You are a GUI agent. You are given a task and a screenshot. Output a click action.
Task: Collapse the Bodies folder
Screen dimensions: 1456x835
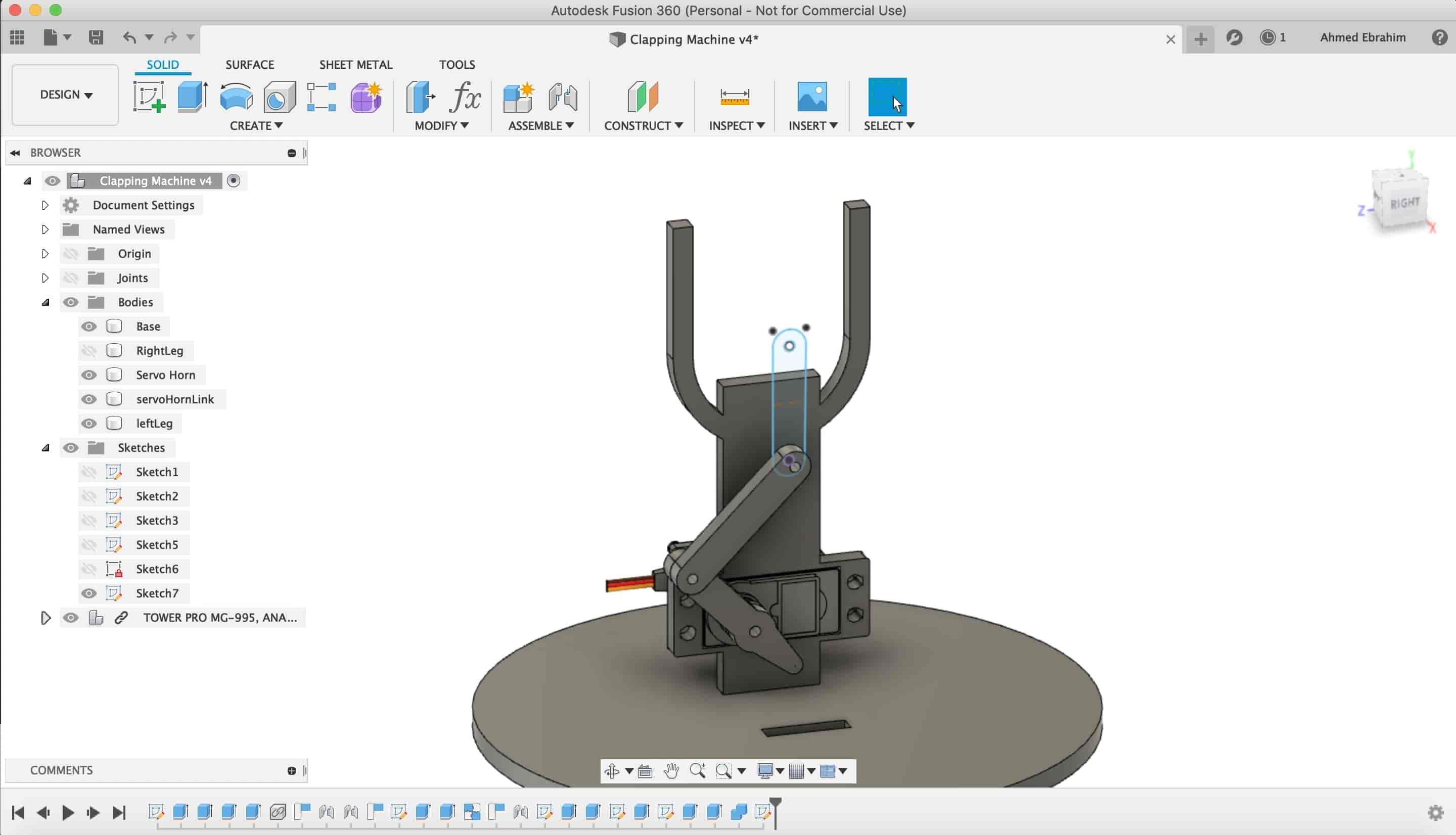45,302
